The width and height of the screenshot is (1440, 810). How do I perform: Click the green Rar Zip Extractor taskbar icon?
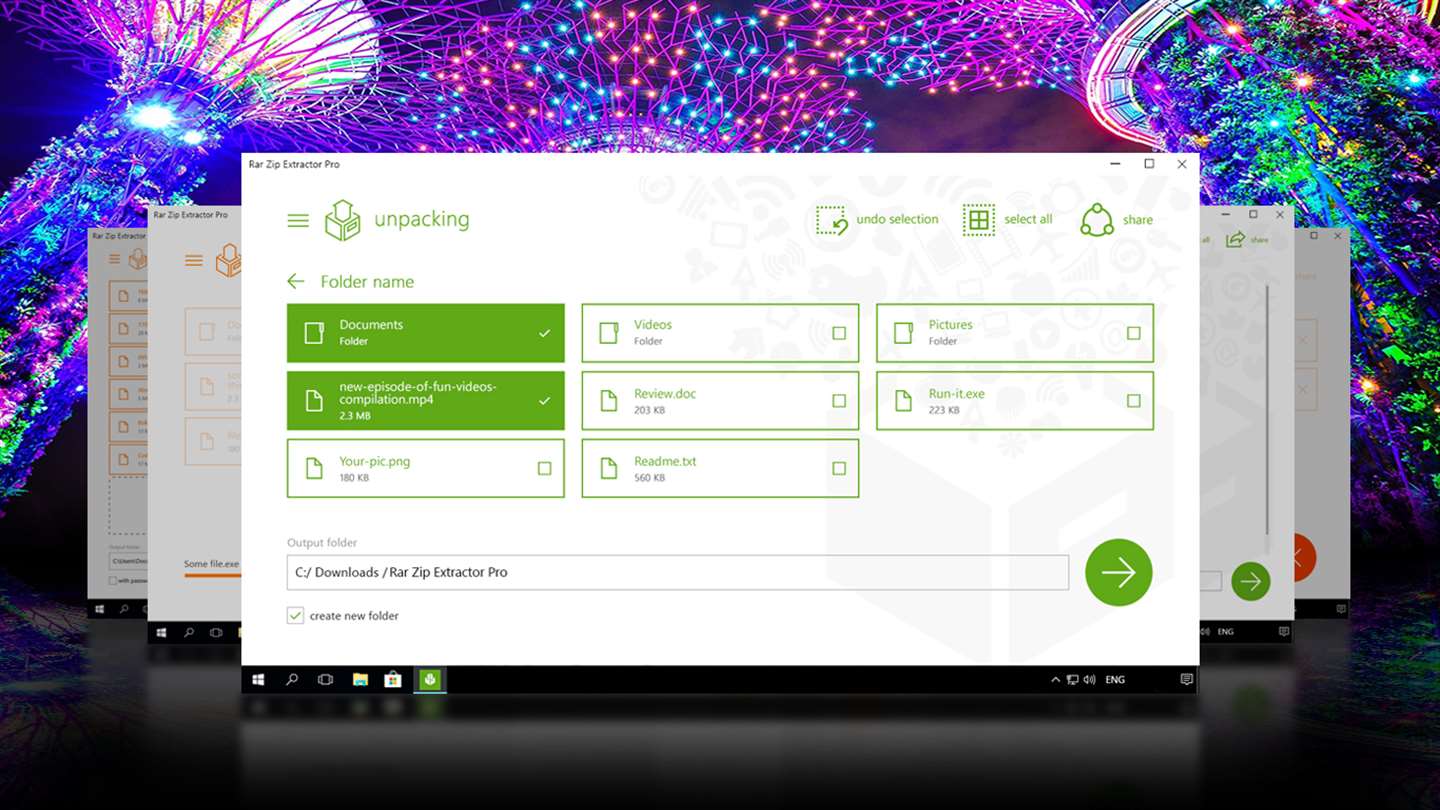(429, 680)
